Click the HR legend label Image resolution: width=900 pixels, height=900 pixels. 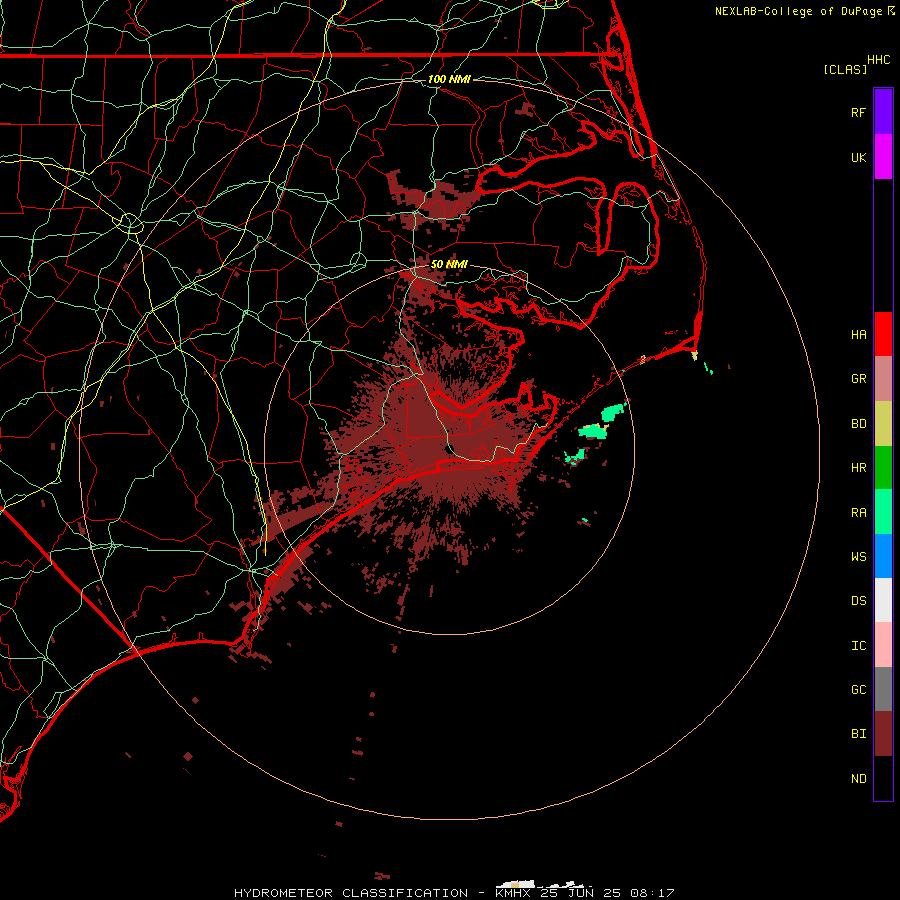tap(858, 468)
